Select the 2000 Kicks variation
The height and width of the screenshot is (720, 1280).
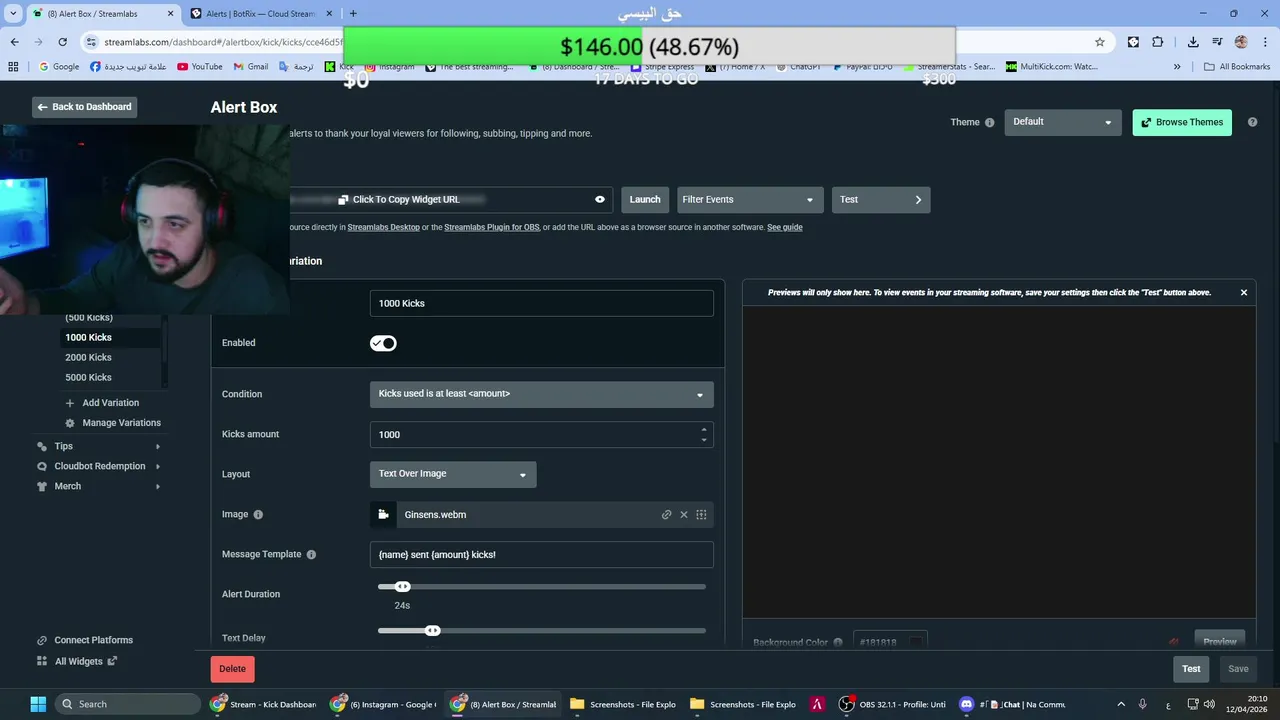pos(88,357)
